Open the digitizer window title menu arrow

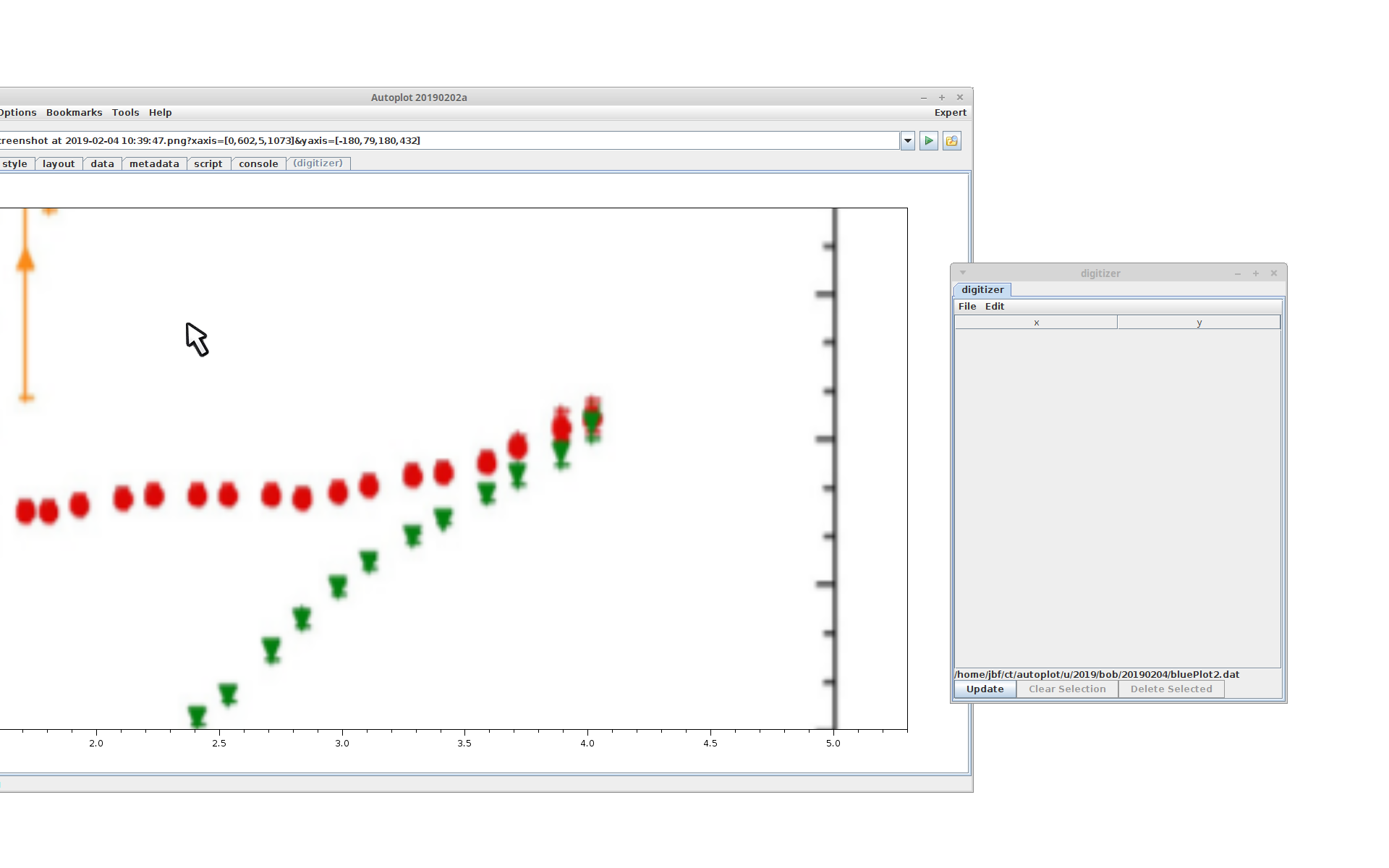point(963,273)
